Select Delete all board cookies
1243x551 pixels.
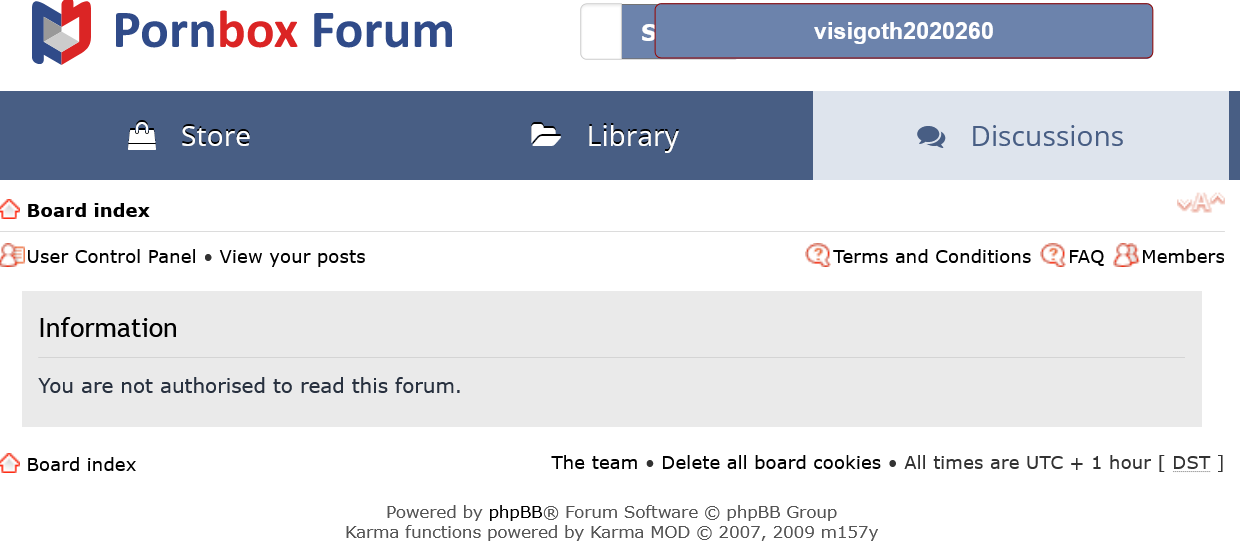(x=771, y=463)
